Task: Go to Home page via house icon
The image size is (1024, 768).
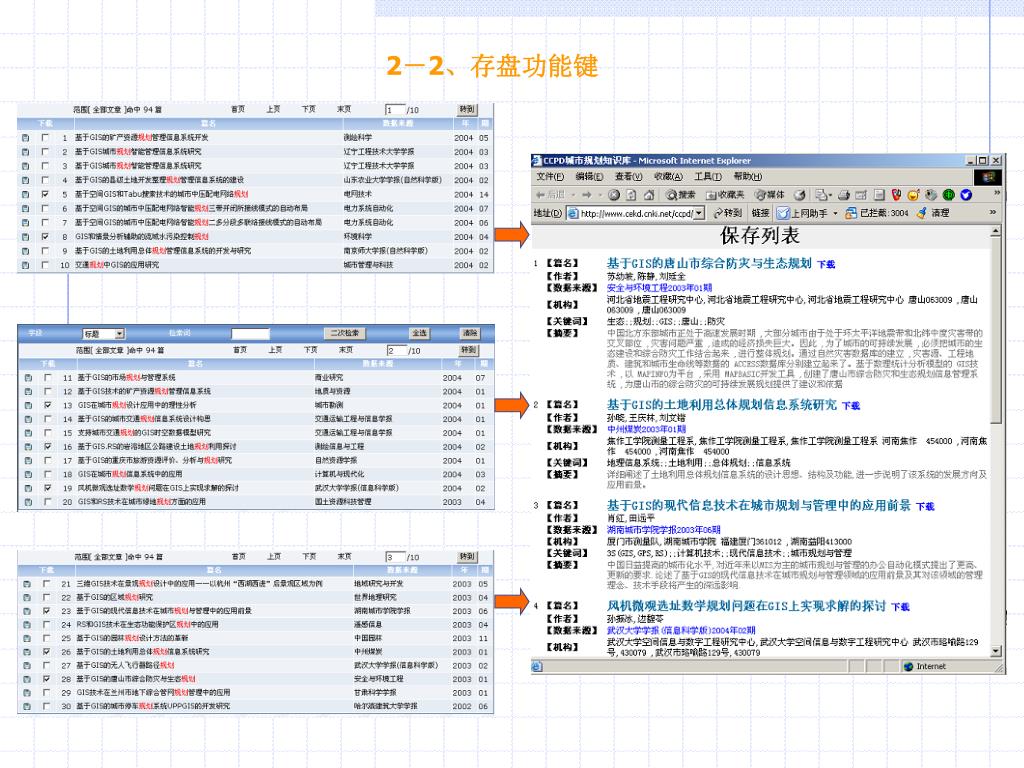Action: pyautogui.click(x=649, y=195)
